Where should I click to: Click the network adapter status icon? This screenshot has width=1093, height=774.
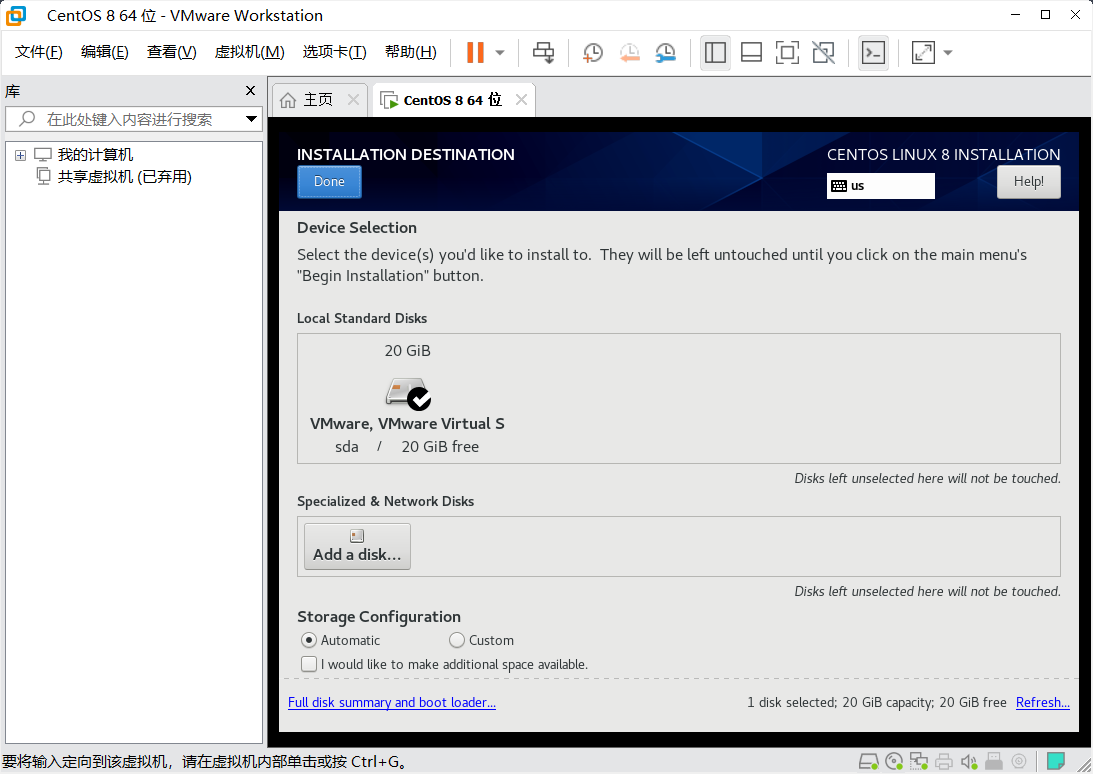click(919, 761)
